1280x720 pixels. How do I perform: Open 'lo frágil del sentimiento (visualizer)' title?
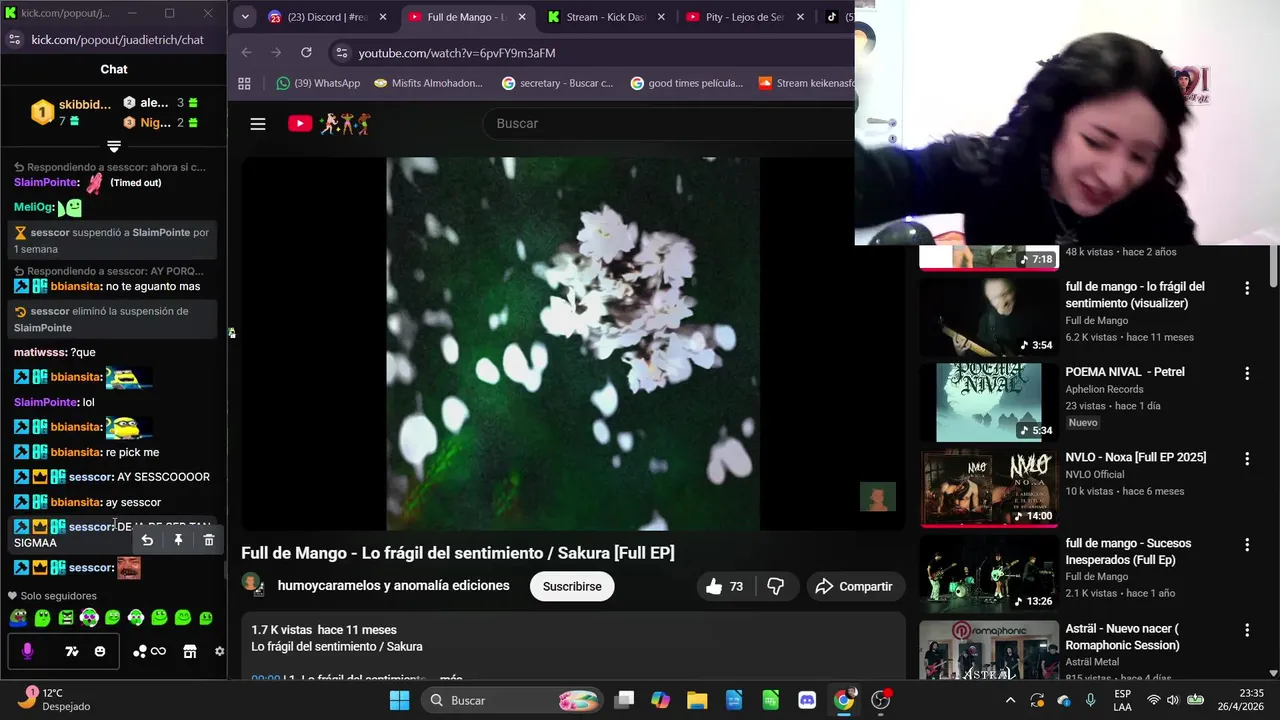pos(1135,295)
